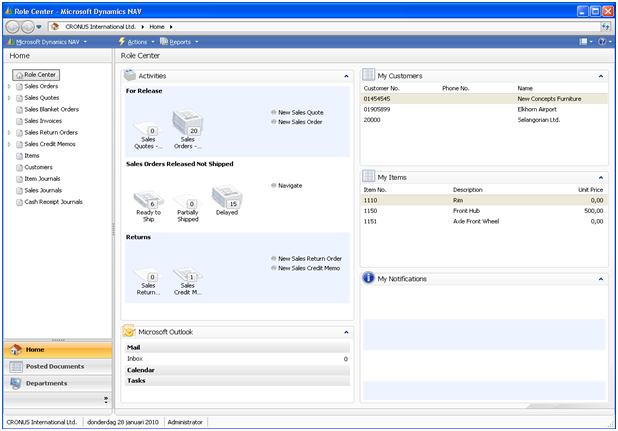Image resolution: width=618 pixels, height=431 pixels.
Task: Click the Sales Orders page icon in tree
Action: (19, 86)
